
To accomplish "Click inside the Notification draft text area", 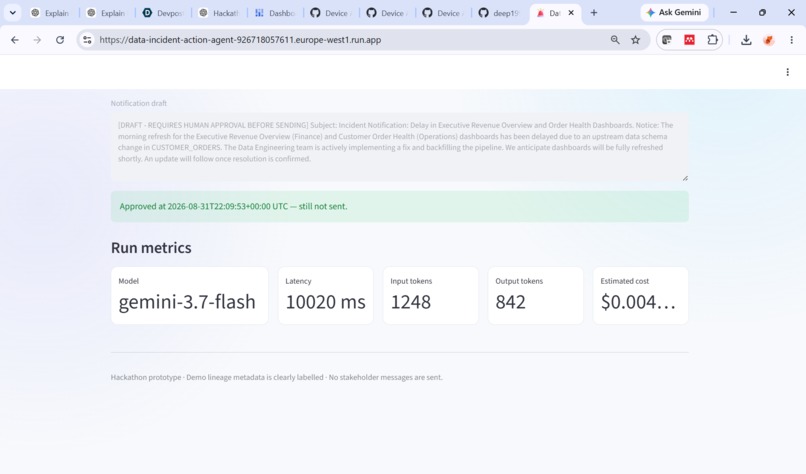I will [x=399, y=147].
